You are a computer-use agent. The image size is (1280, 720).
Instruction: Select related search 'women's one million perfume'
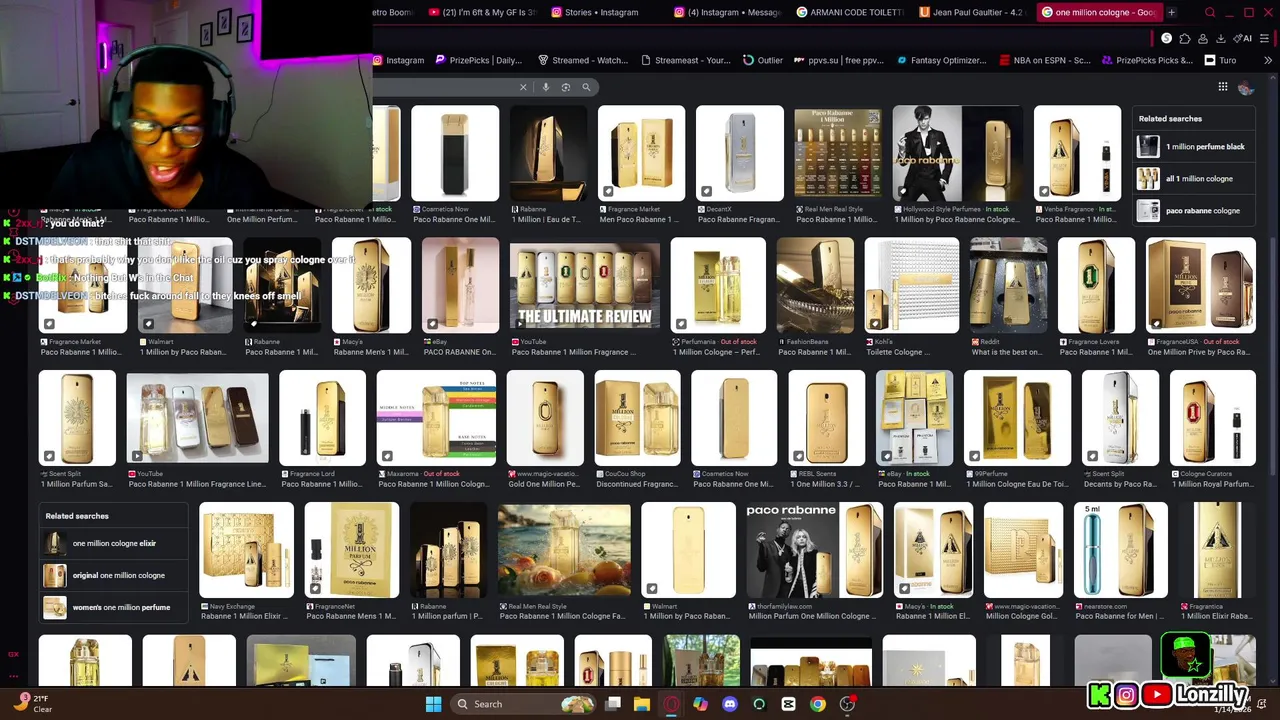click(x=114, y=607)
